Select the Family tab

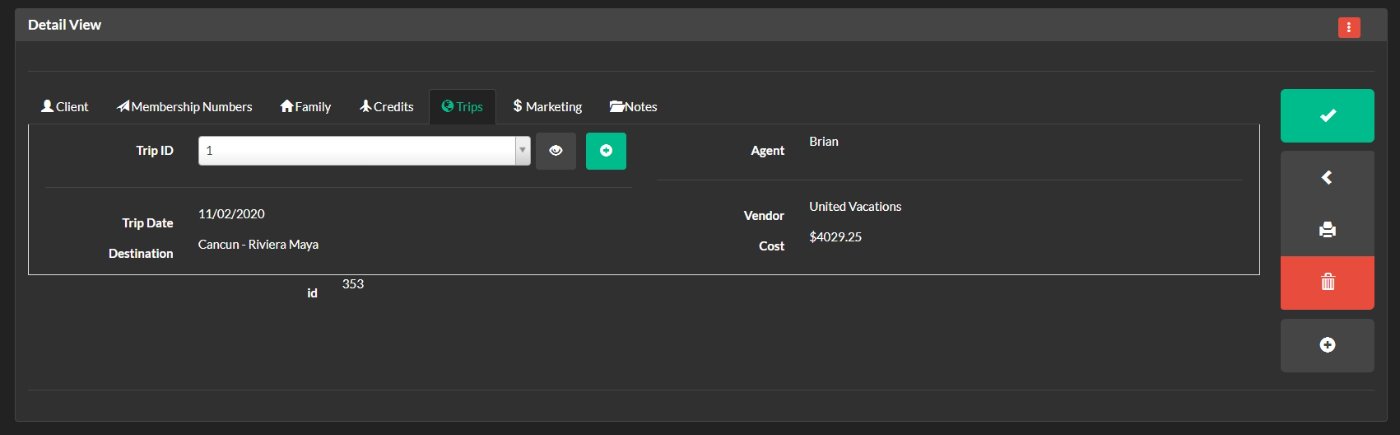(306, 107)
